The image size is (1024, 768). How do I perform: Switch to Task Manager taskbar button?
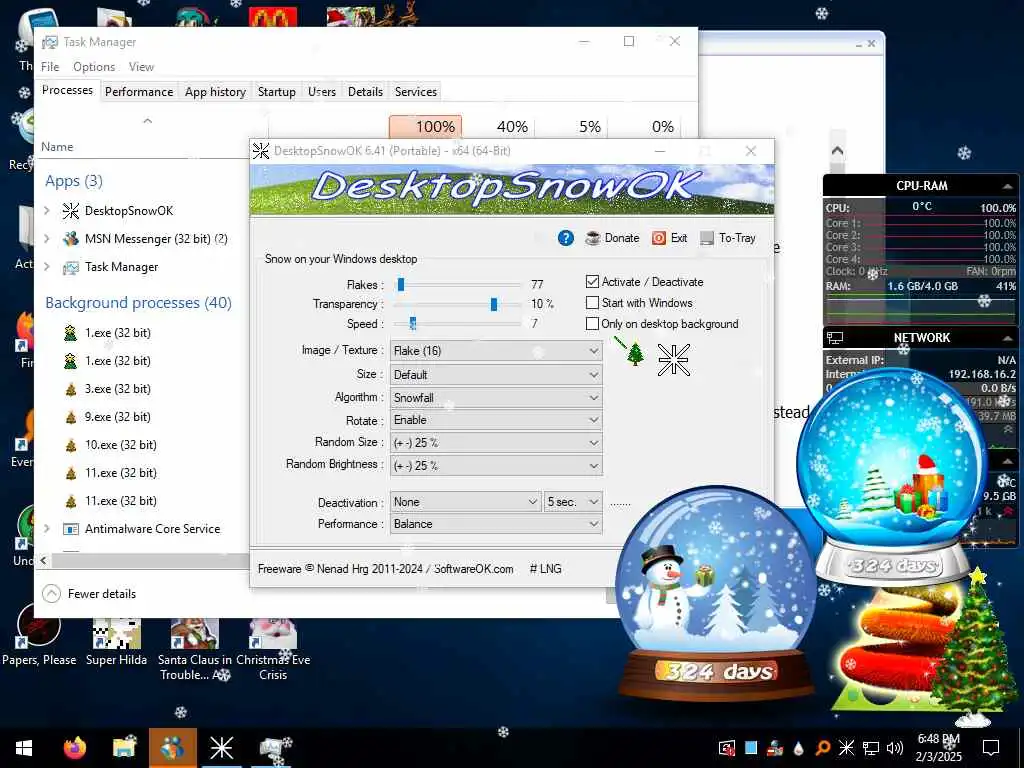point(273,749)
